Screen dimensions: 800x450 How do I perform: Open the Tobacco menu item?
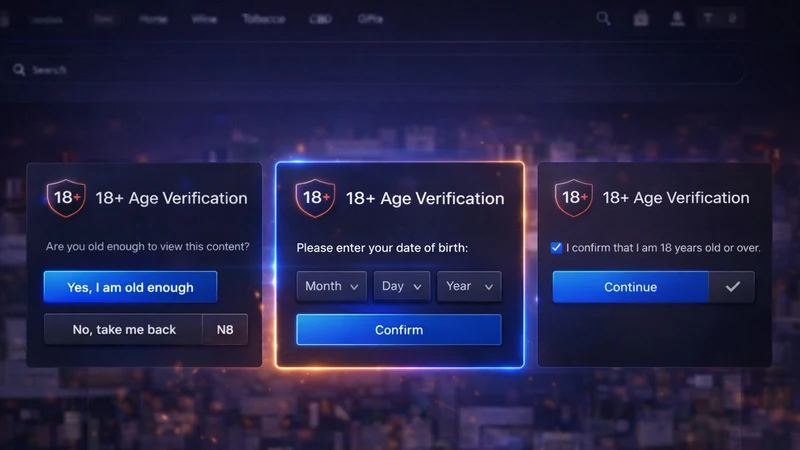click(x=264, y=19)
